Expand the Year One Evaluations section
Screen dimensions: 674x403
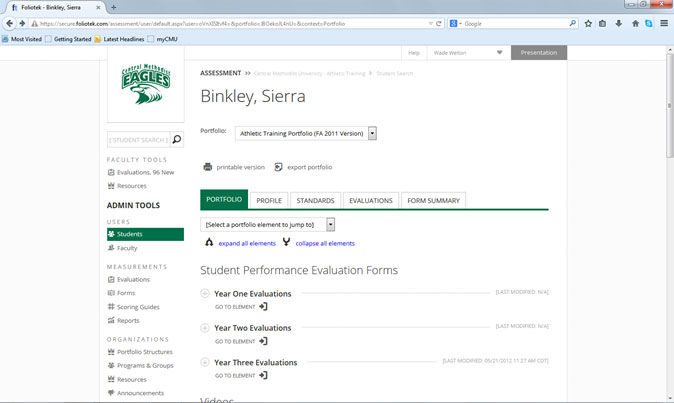click(205, 294)
